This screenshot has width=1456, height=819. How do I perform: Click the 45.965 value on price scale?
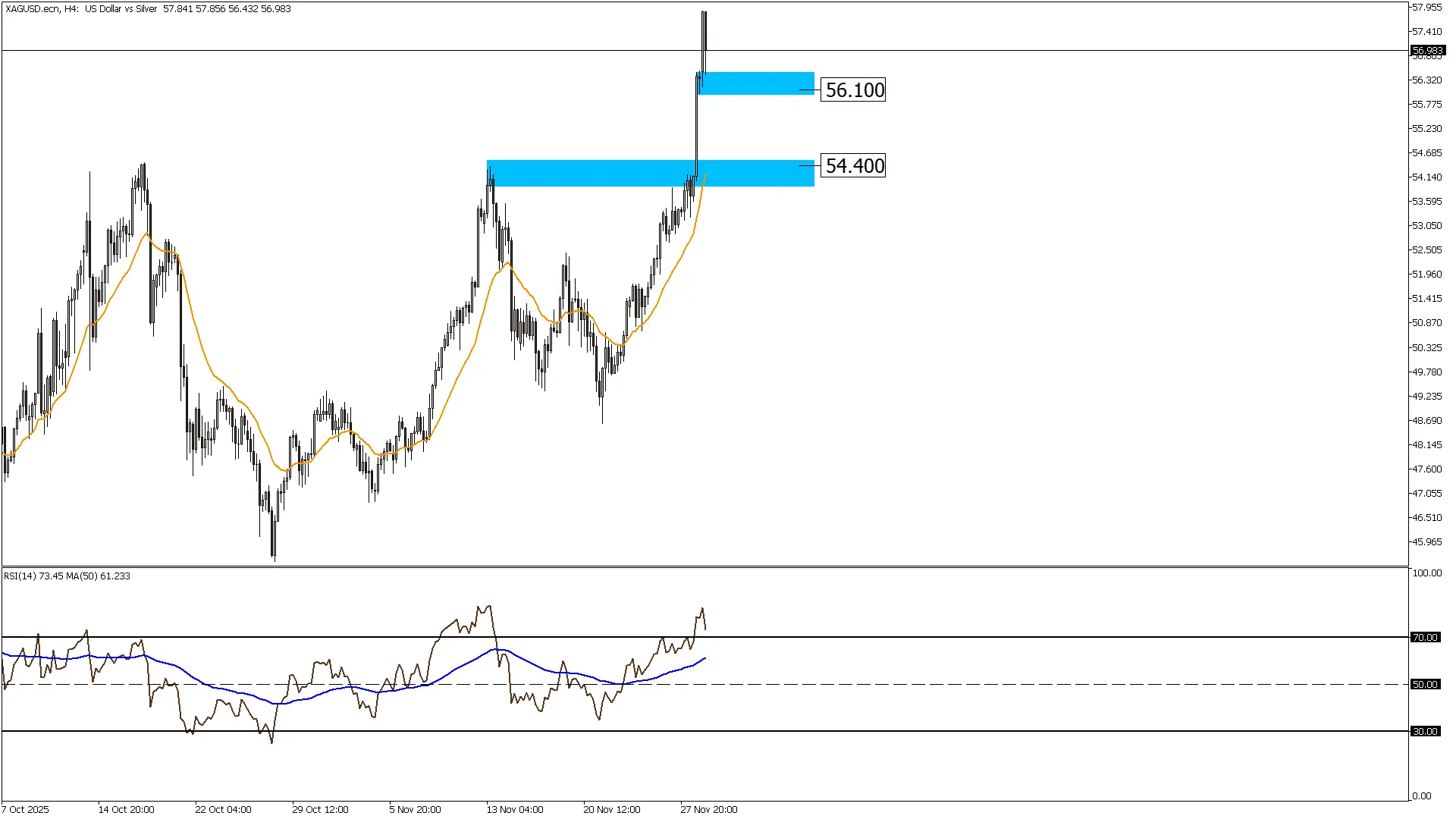click(1426, 542)
